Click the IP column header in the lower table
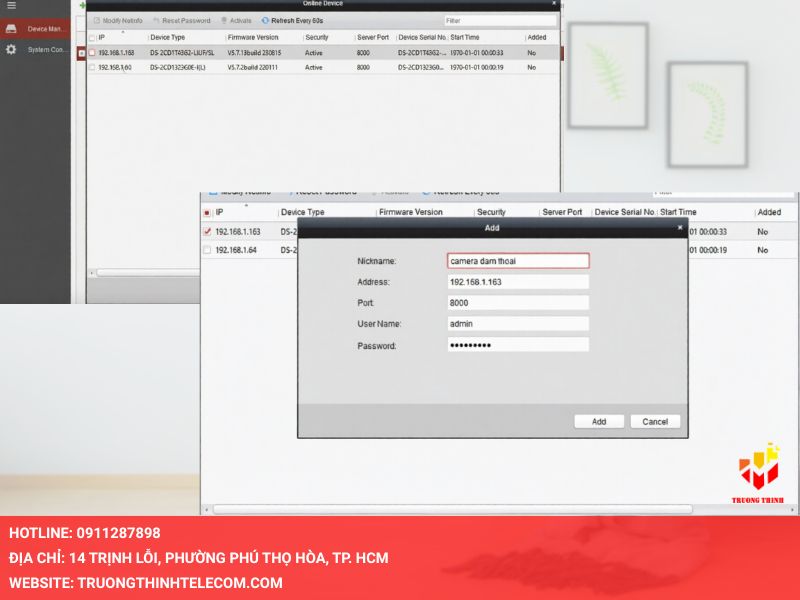The image size is (800, 600). pyautogui.click(x=219, y=212)
